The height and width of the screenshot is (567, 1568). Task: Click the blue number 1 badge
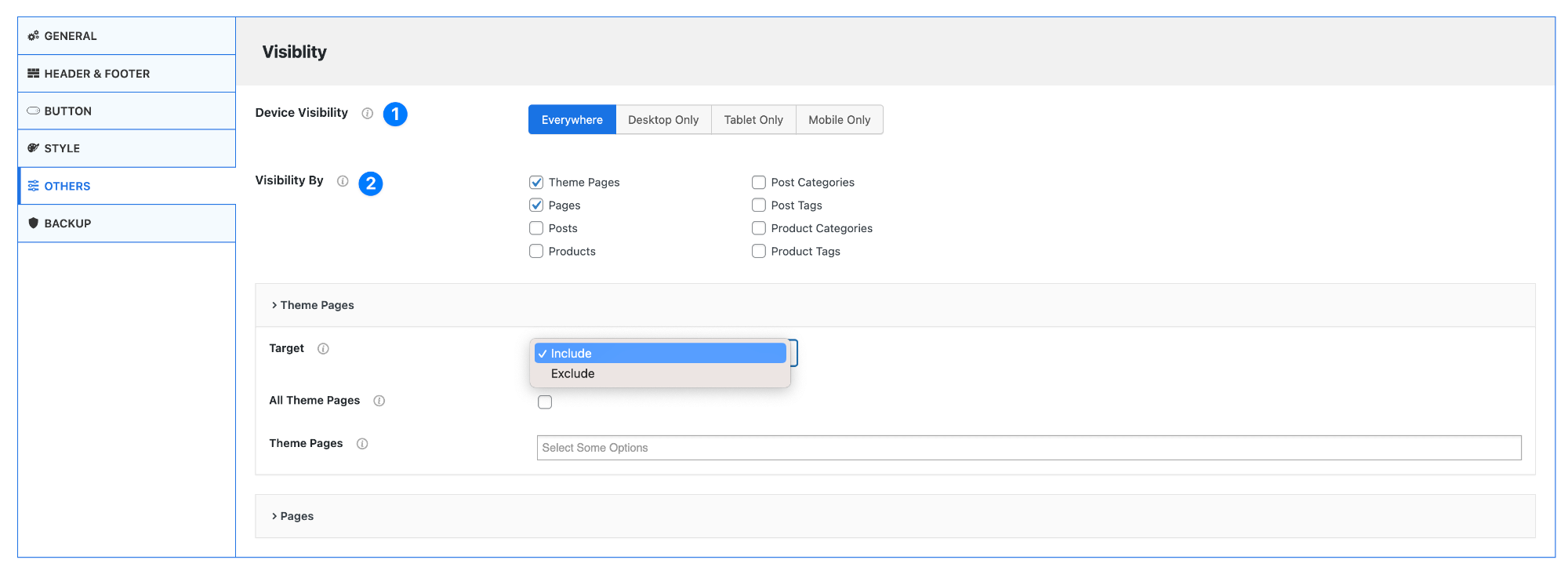coord(395,114)
